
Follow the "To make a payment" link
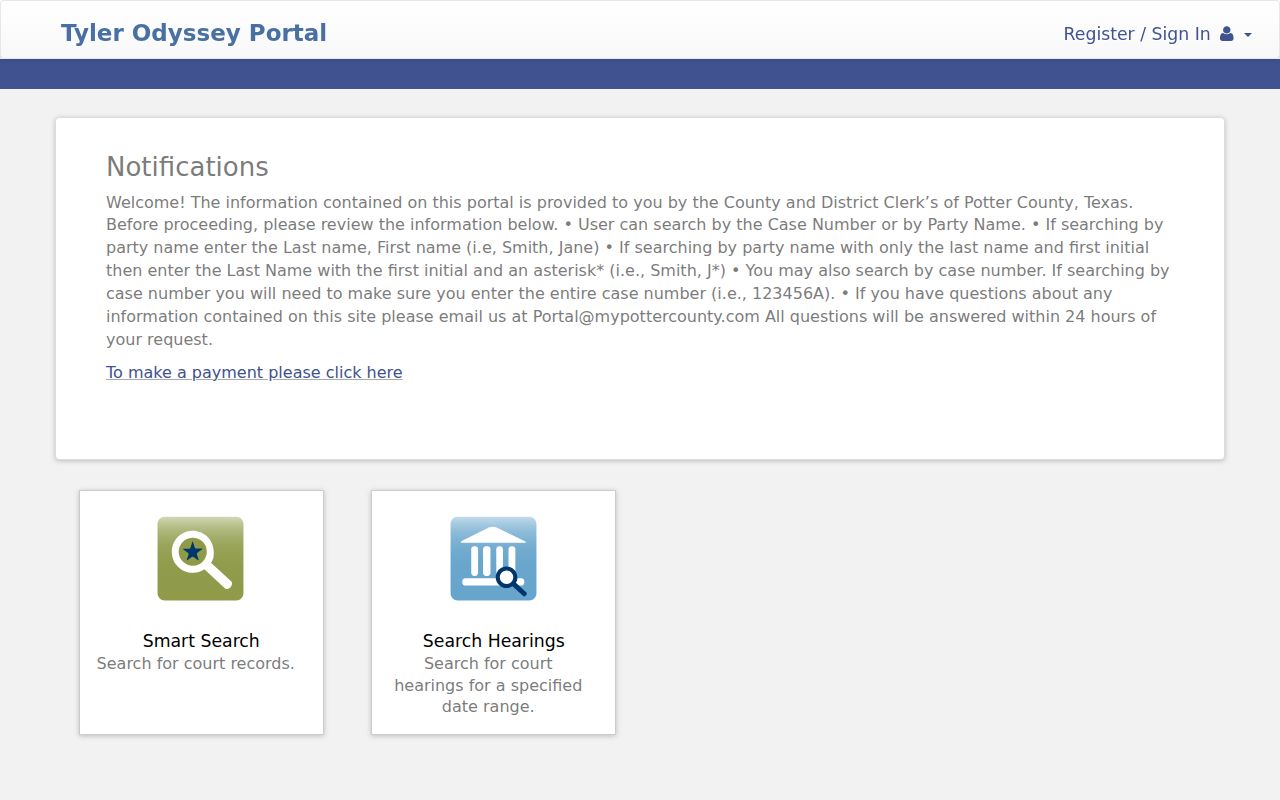(x=254, y=372)
